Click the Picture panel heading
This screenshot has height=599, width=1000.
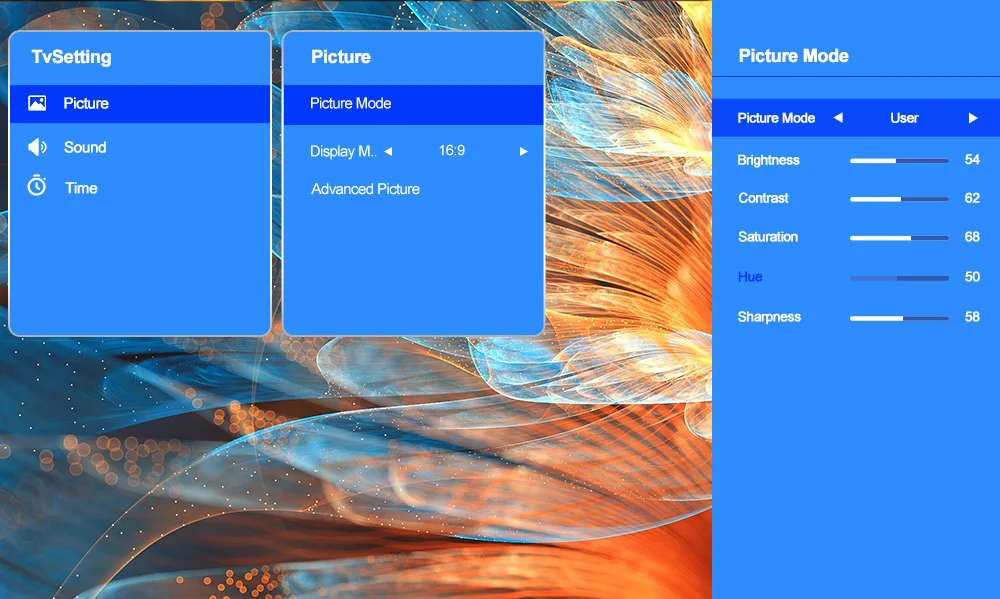[341, 57]
